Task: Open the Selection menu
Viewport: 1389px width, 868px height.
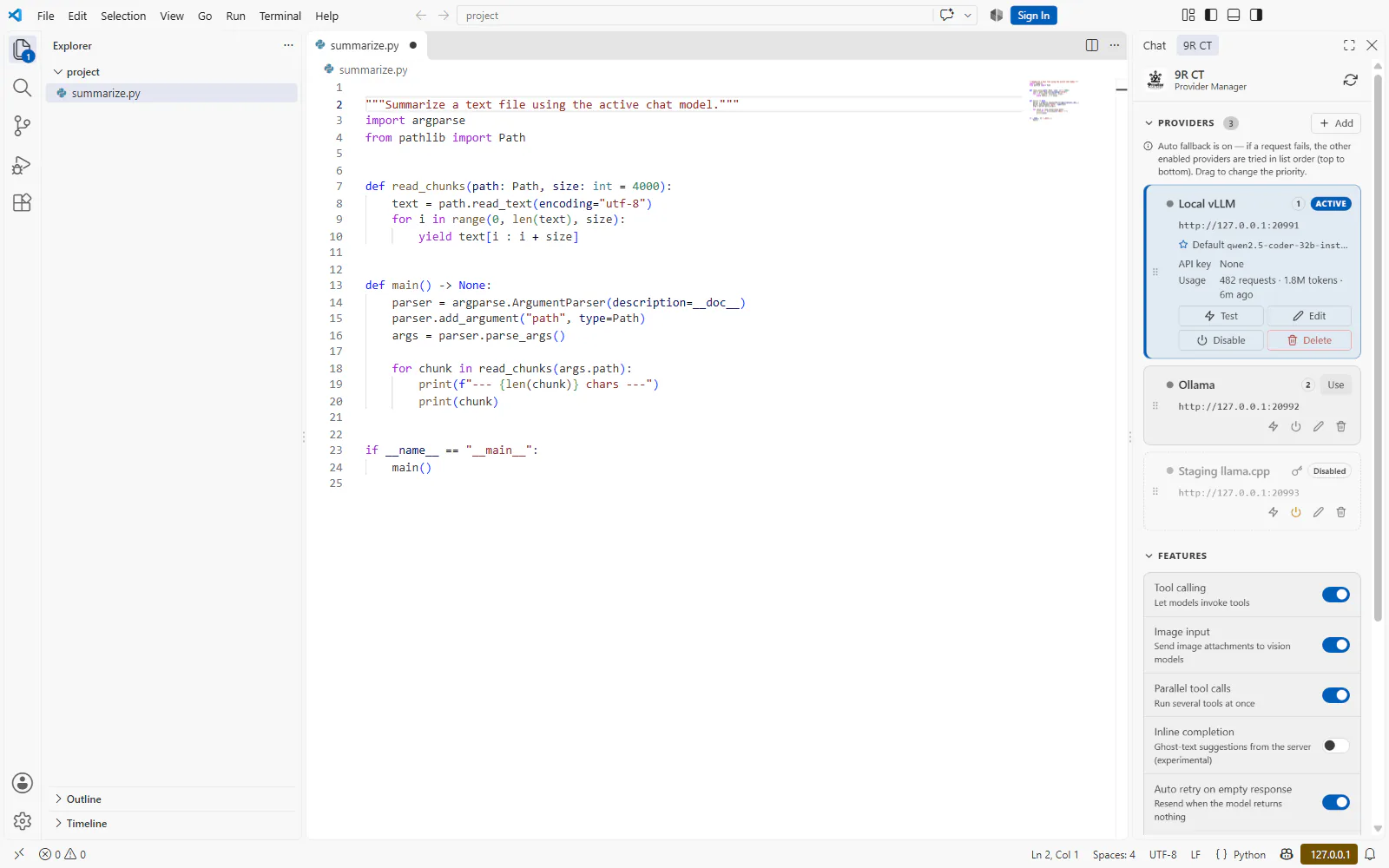Action: tap(123, 16)
